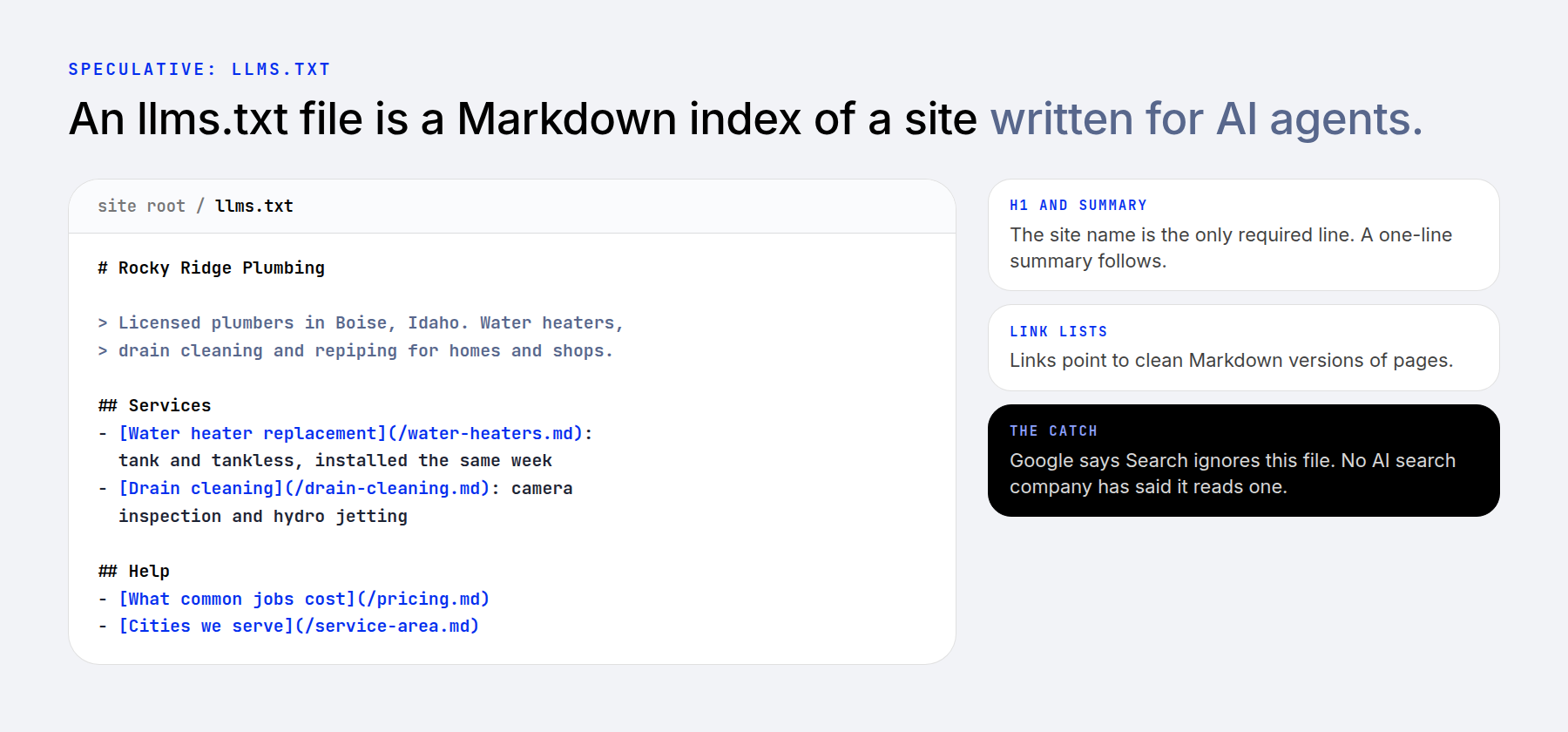Click 'THE CATCH' title on the black card
1568x732 pixels.
(1053, 431)
